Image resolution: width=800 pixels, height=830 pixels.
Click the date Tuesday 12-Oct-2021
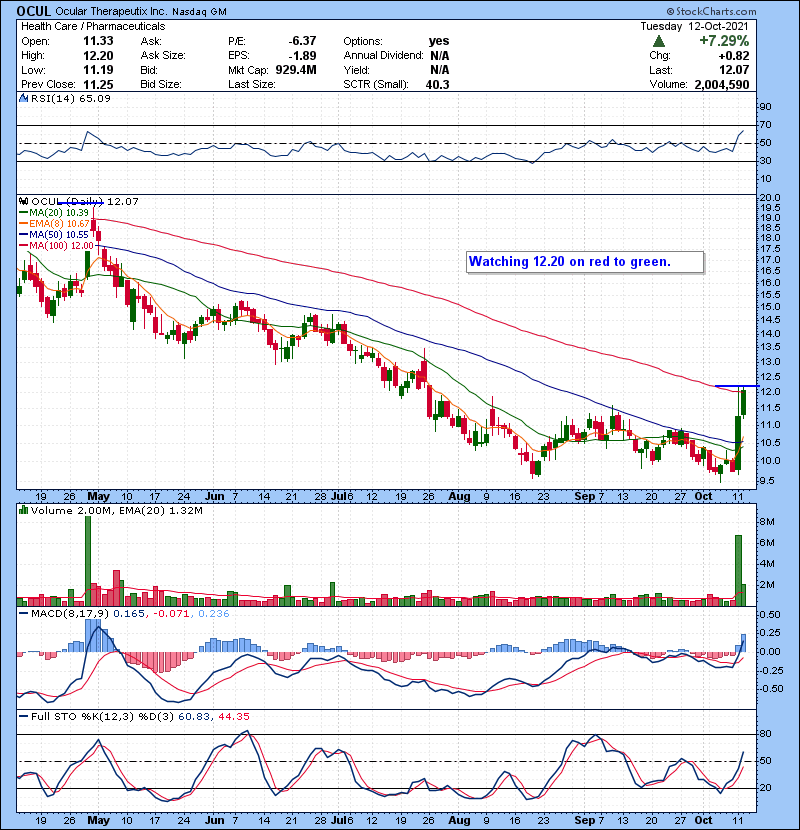[694, 26]
